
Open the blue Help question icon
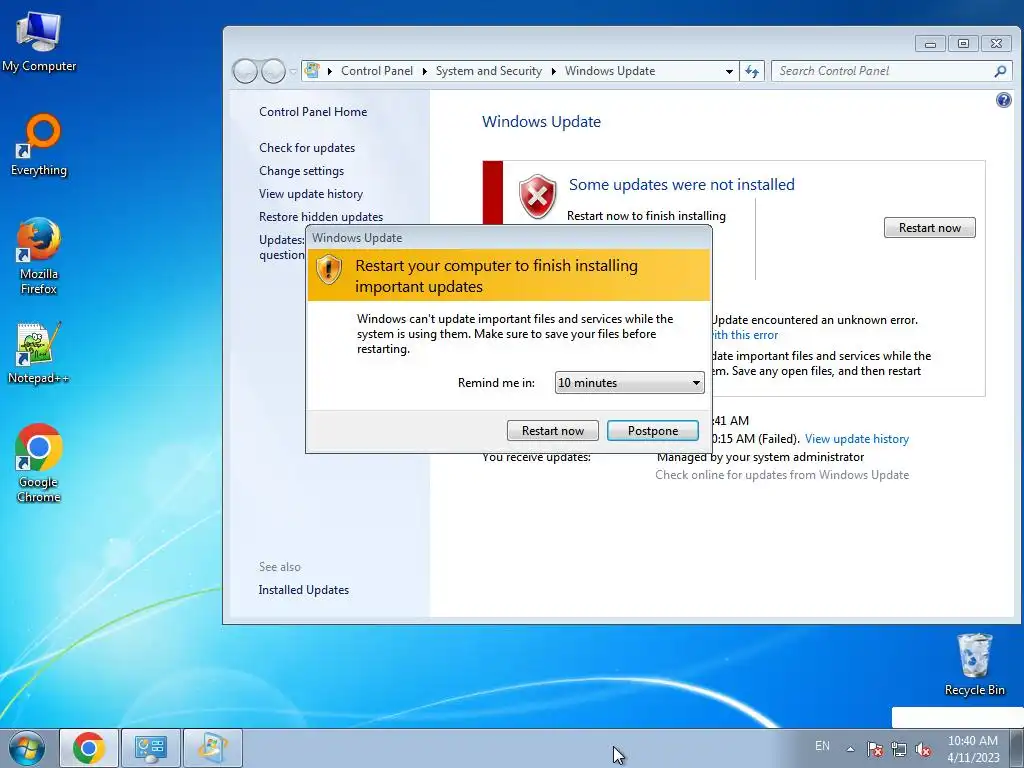(1004, 100)
